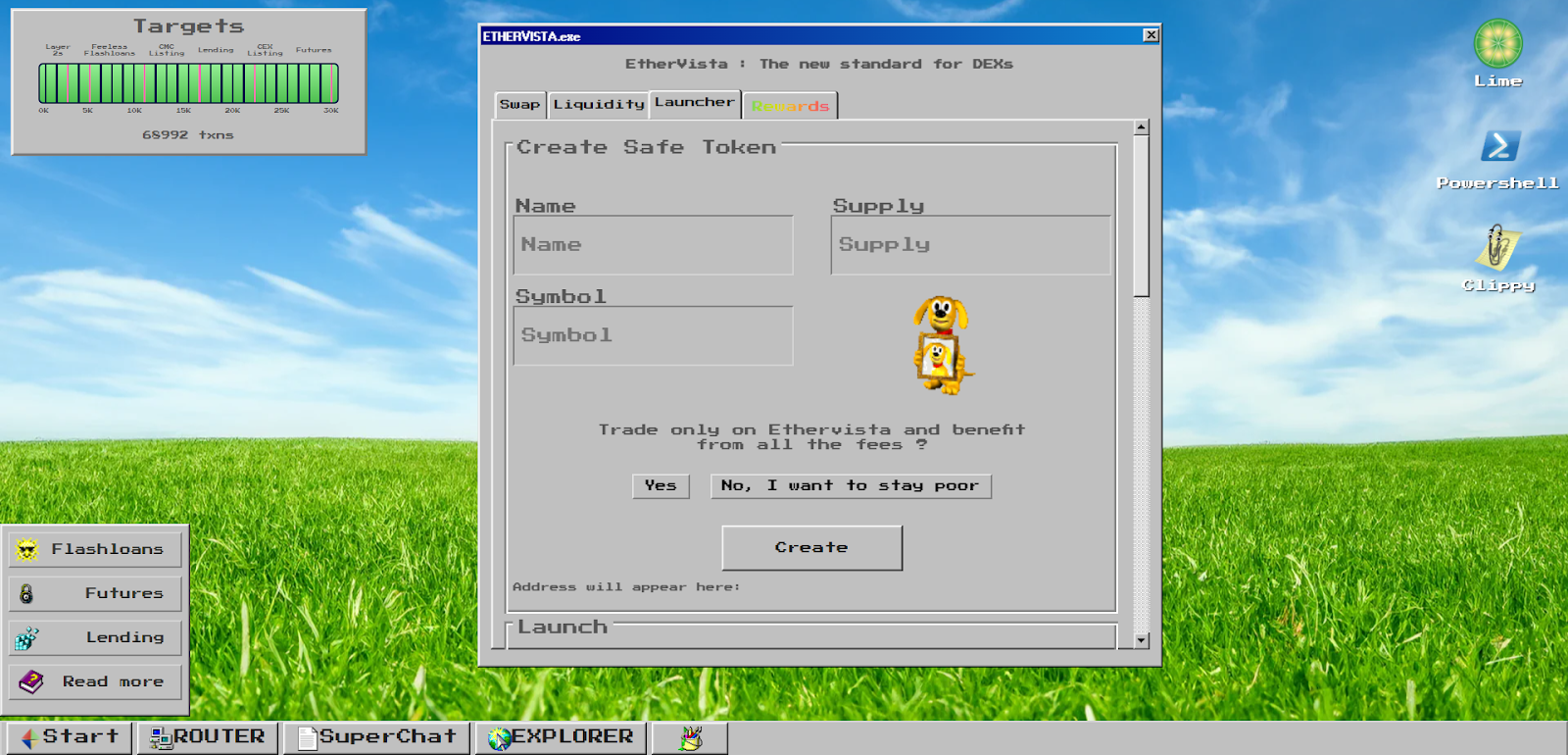Image resolution: width=1568 pixels, height=755 pixels.
Task: Choose "No, I want to stay poor"
Action: [850, 486]
